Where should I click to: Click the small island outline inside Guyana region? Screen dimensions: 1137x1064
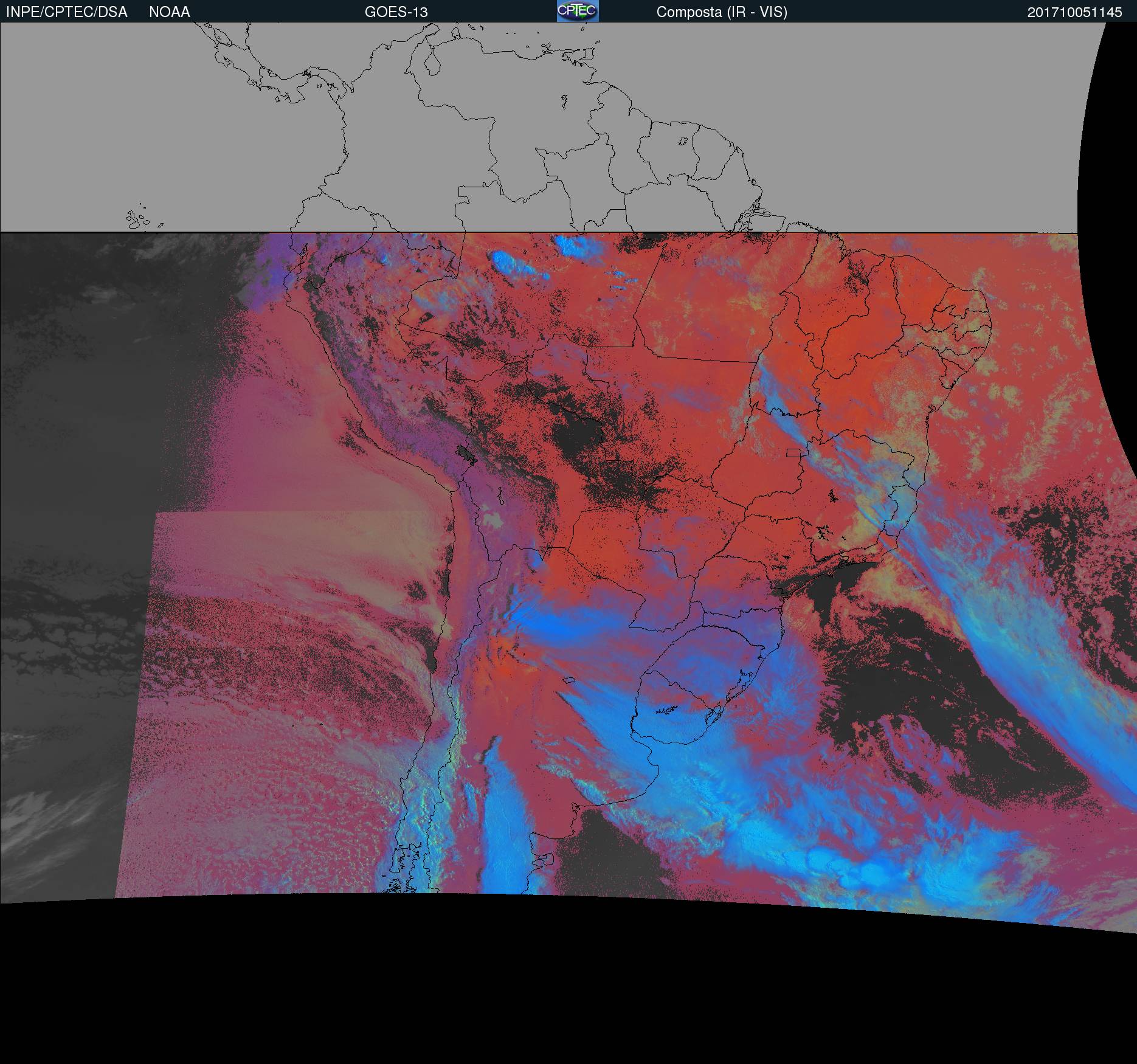(x=683, y=141)
